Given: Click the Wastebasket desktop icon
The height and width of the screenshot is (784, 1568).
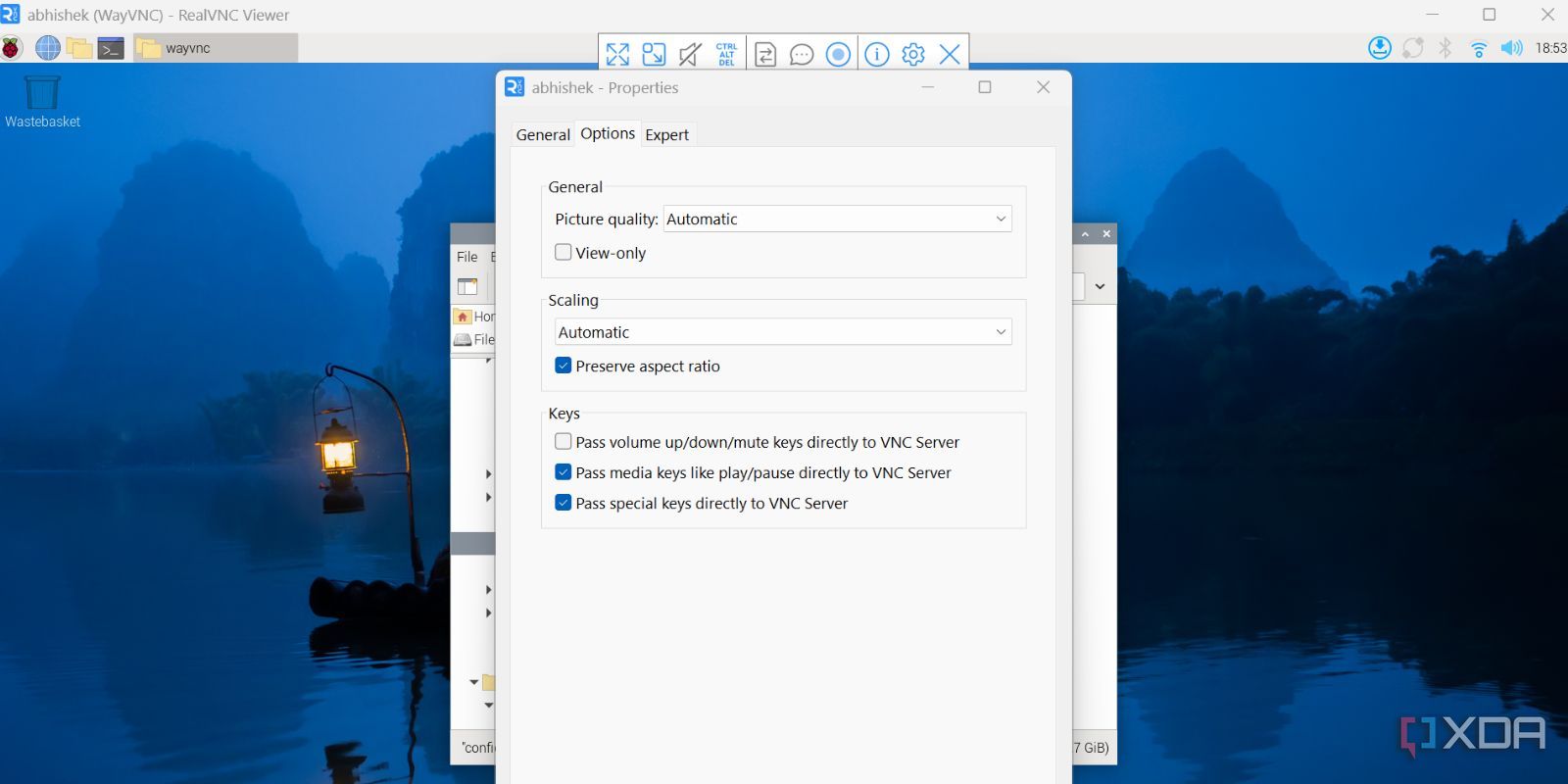Looking at the screenshot, I should pos(42,101).
